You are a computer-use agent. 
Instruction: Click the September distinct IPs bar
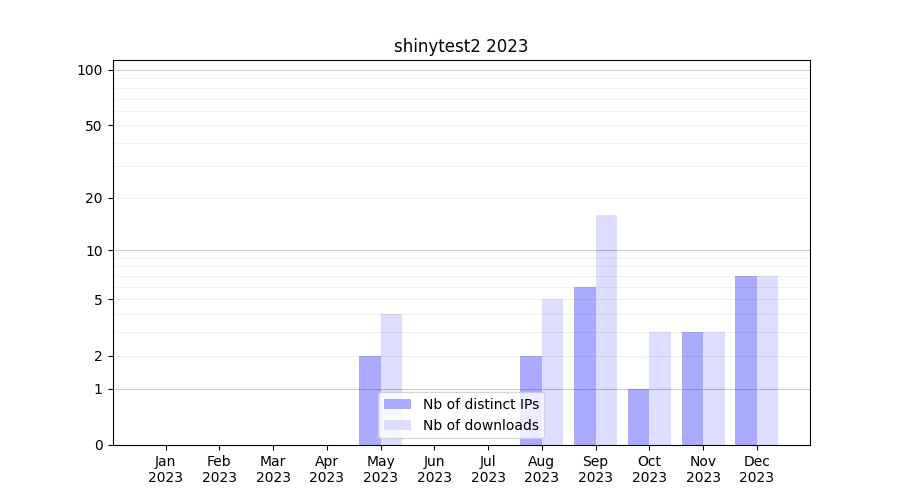pos(585,365)
